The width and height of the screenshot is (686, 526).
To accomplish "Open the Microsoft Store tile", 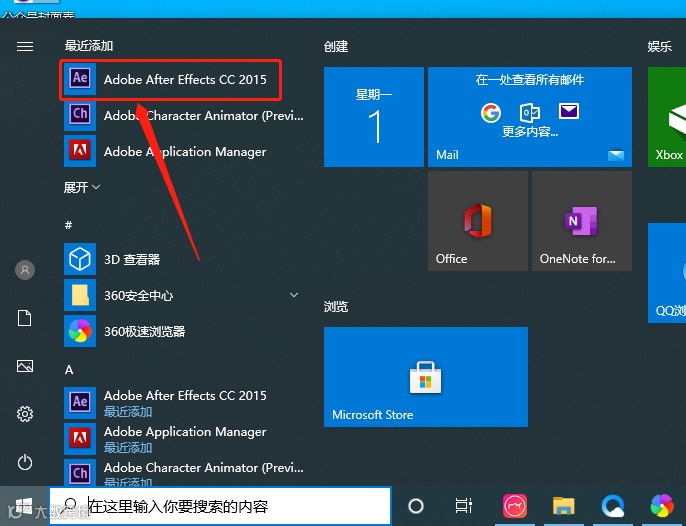I will point(426,377).
